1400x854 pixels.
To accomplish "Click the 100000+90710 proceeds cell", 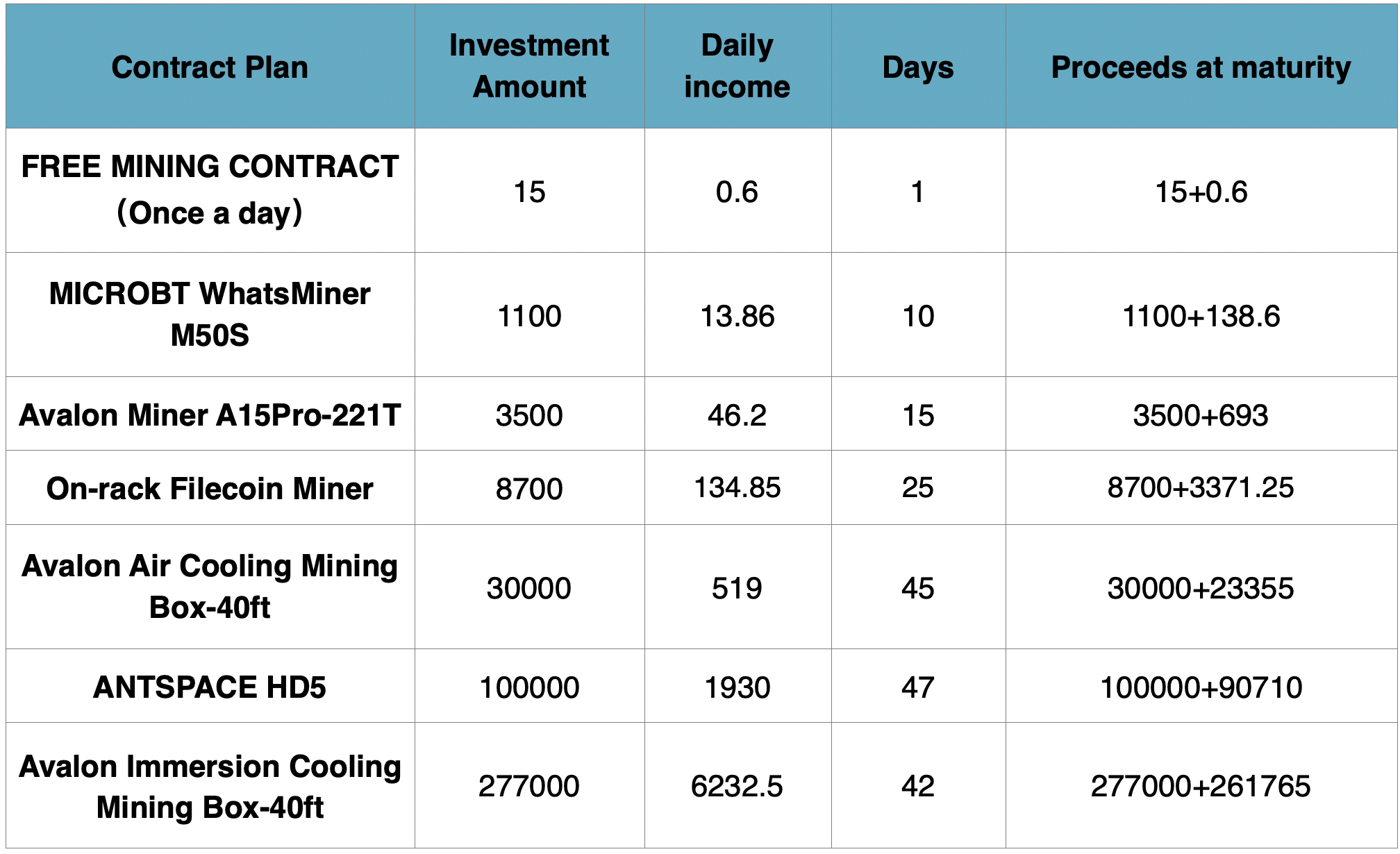I will point(1201,687).
